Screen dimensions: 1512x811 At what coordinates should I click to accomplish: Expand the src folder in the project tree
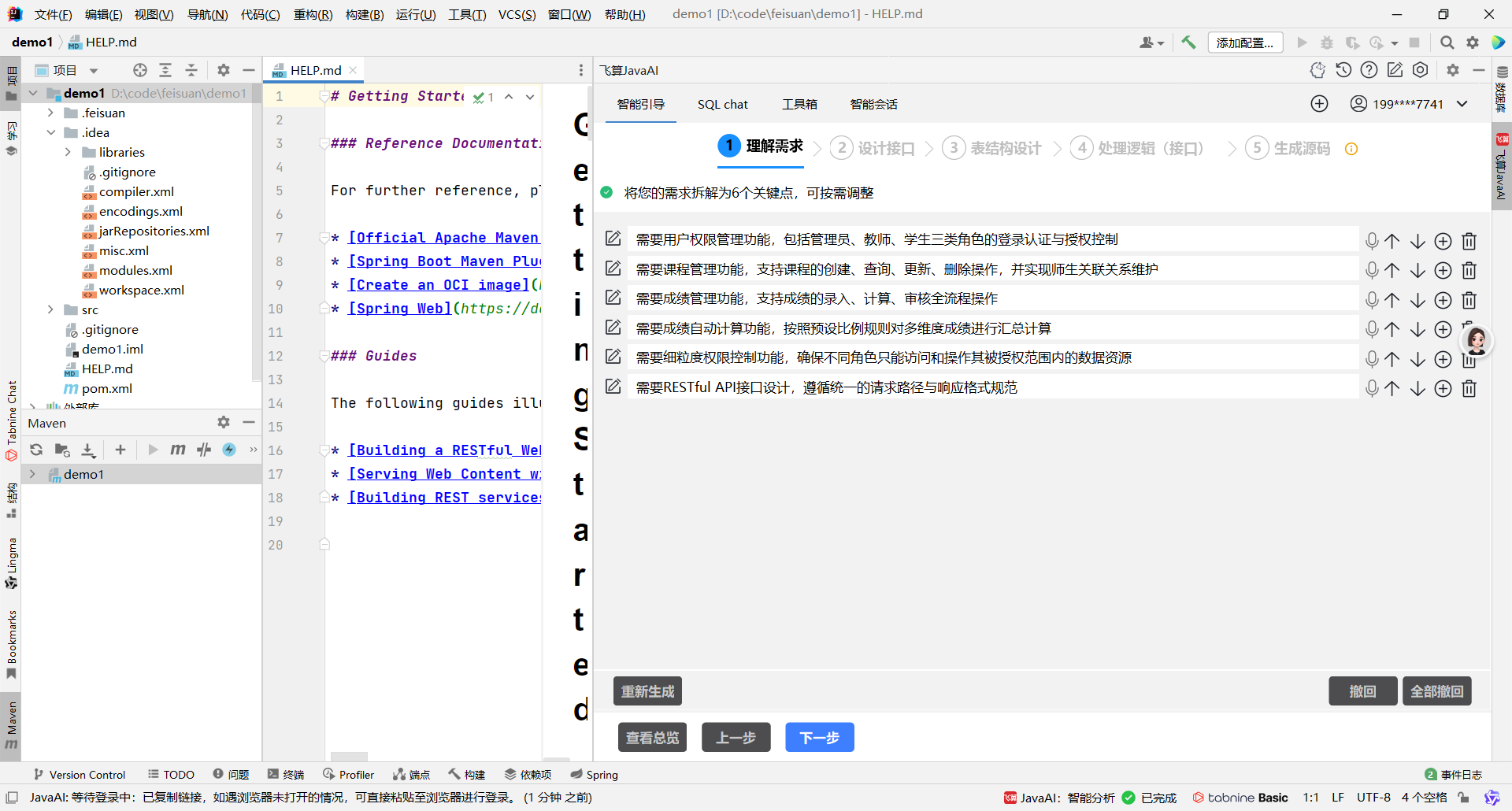(x=50, y=309)
